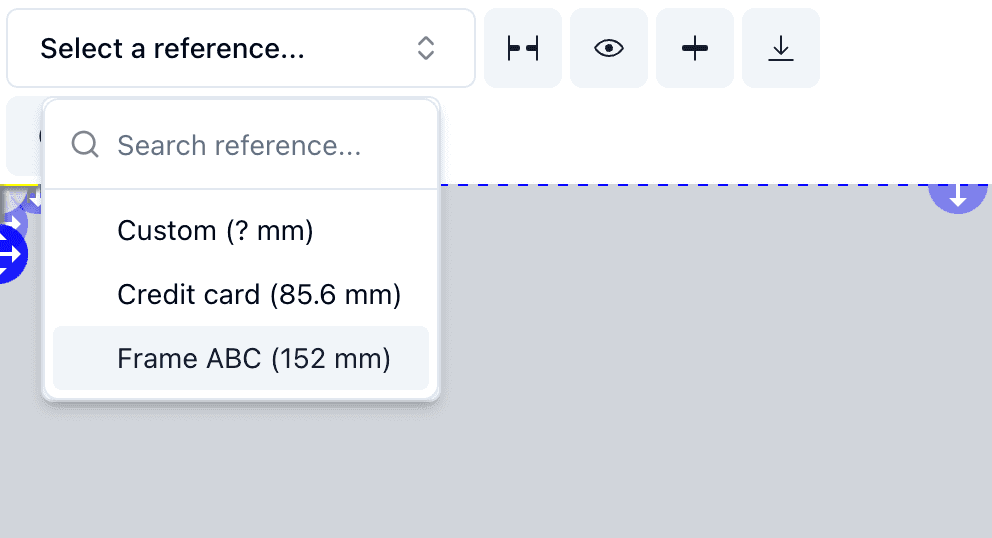Click the magnifier icon in search box
This screenshot has height=538, width=992.
[86, 145]
